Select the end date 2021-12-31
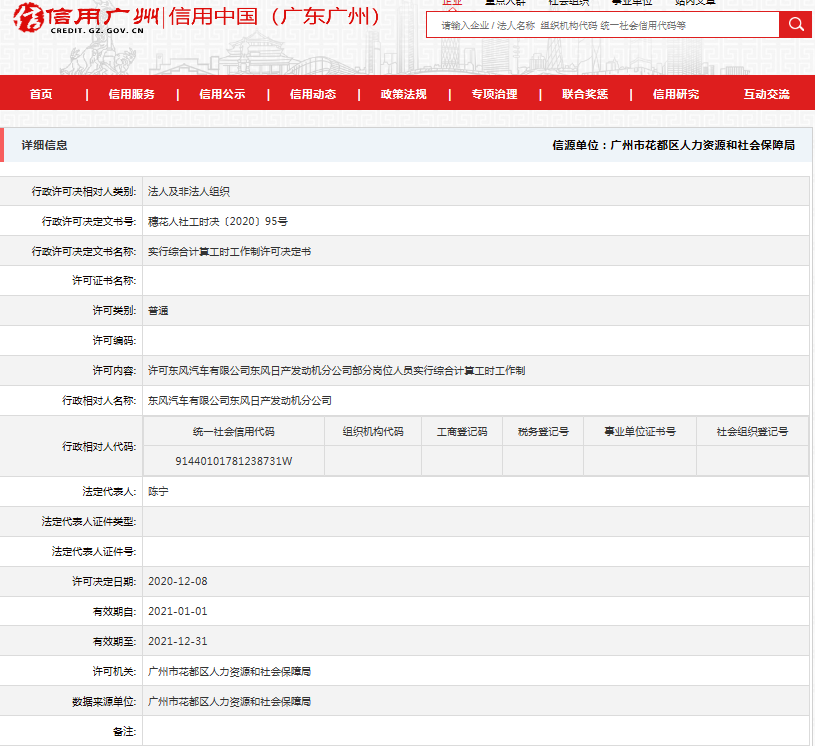Image resolution: width=815 pixels, height=746 pixels. point(178,642)
